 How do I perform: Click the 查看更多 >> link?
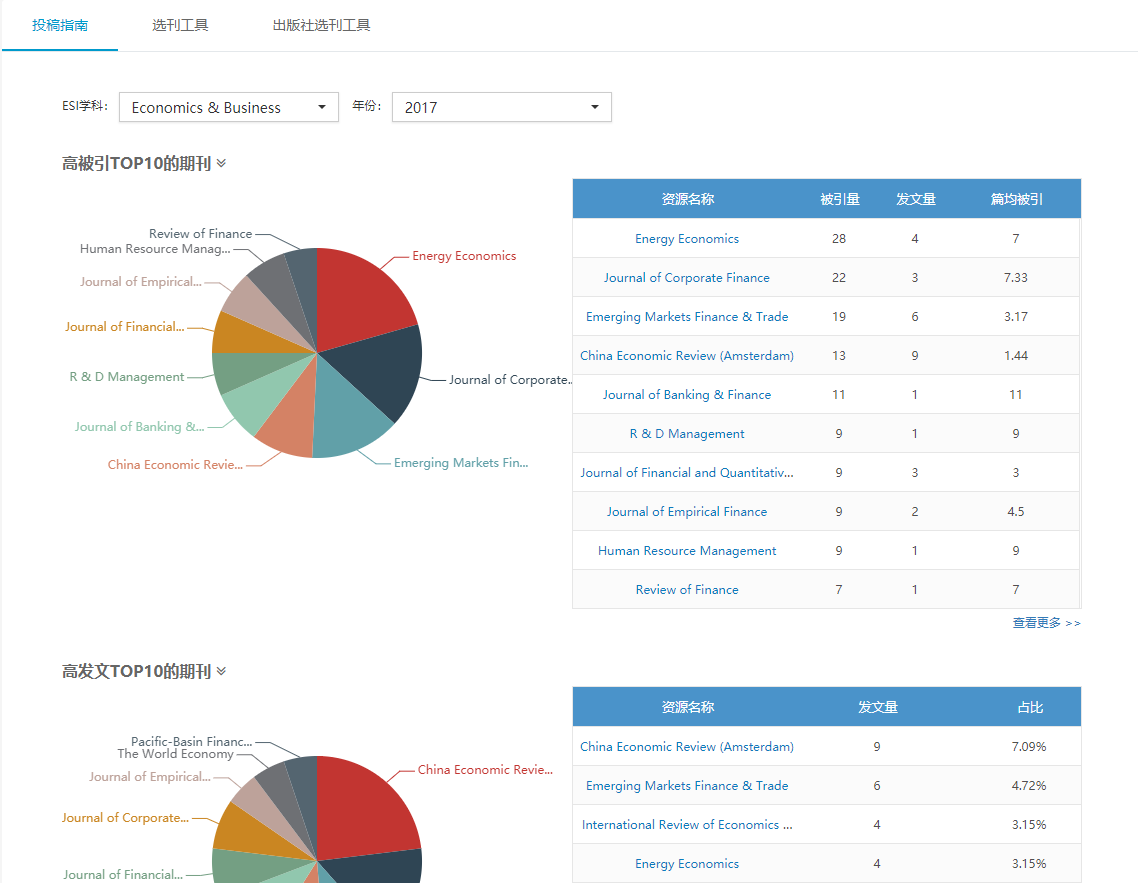(1047, 623)
